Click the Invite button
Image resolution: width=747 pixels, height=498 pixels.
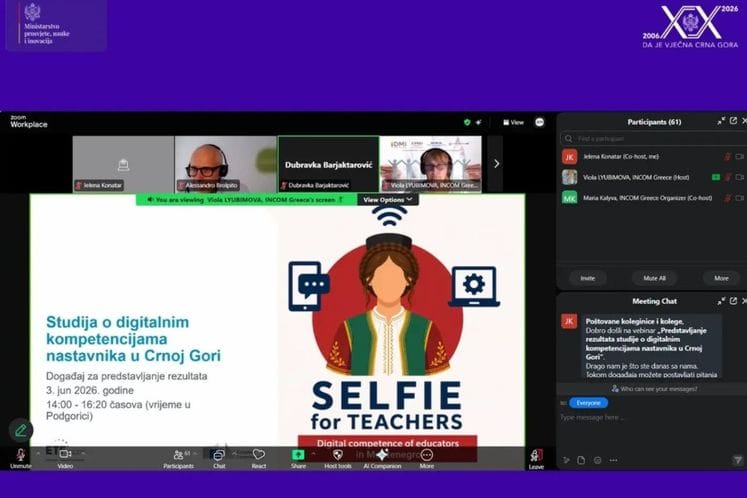[587, 278]
